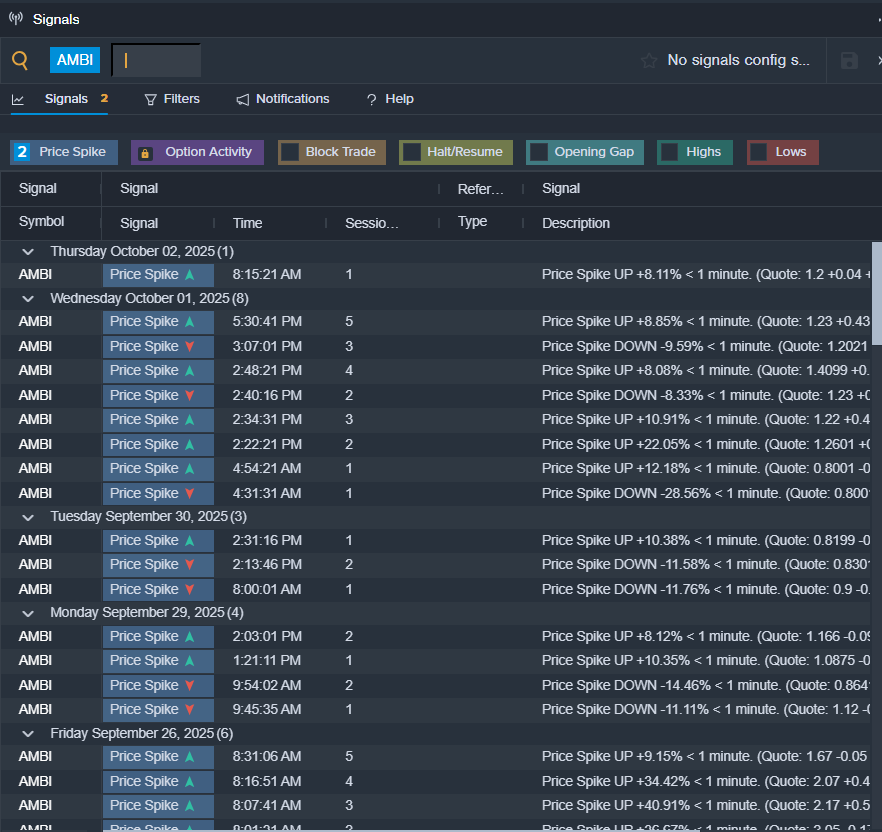Collapse the Thursday October 02, 2025 group

point(28,251)
